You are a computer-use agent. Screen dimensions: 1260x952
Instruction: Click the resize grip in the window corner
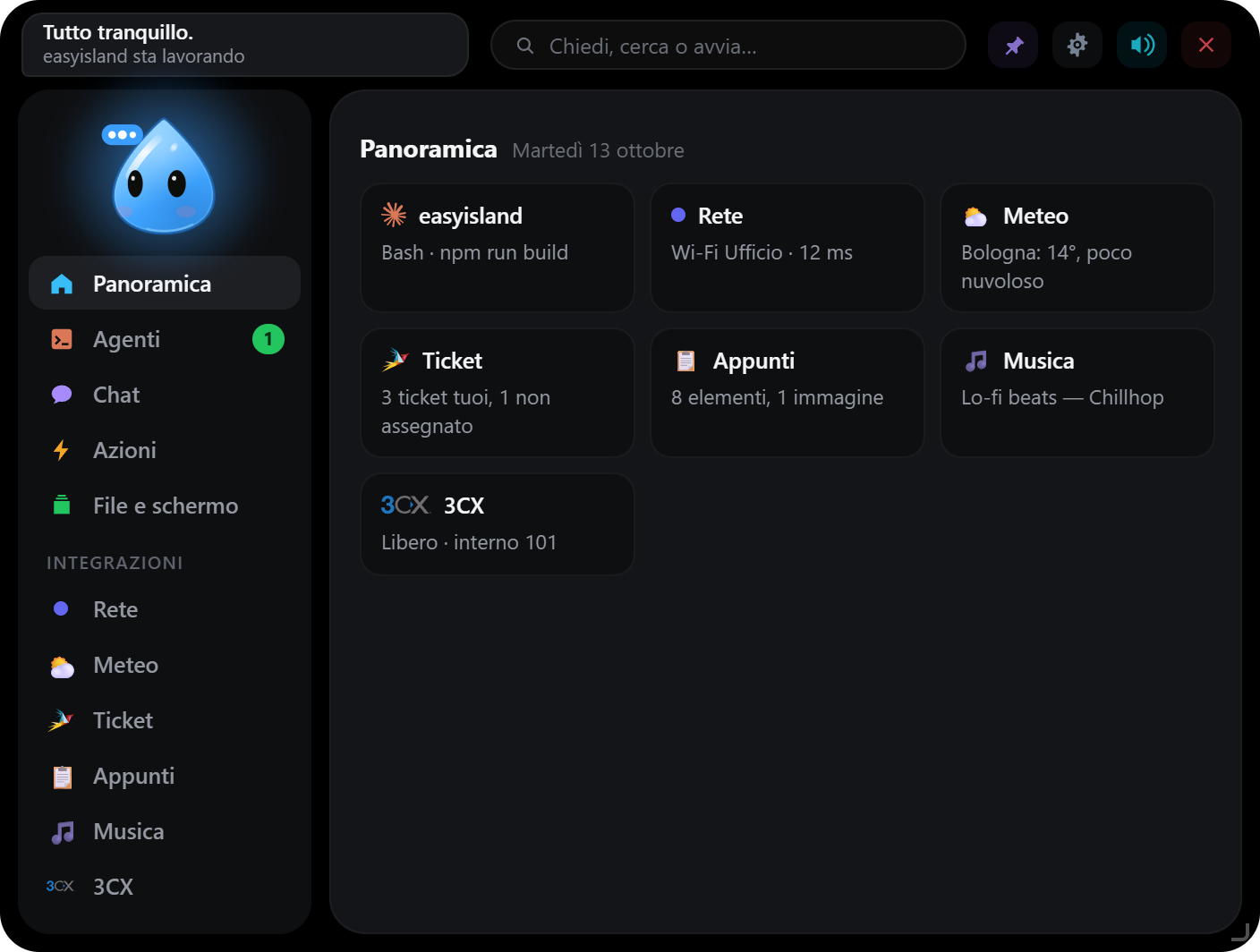point(1240,932)
